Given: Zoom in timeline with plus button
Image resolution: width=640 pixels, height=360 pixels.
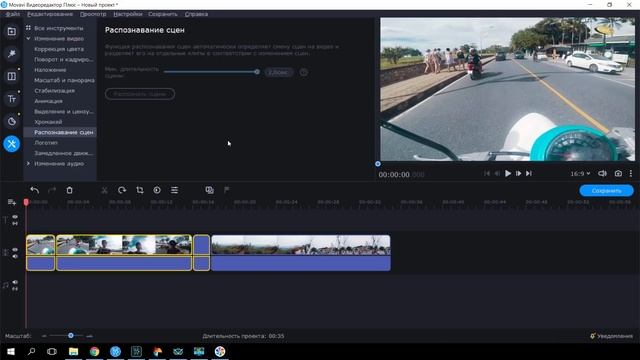Looking at the screenshot, I should [x=89, y=336].
